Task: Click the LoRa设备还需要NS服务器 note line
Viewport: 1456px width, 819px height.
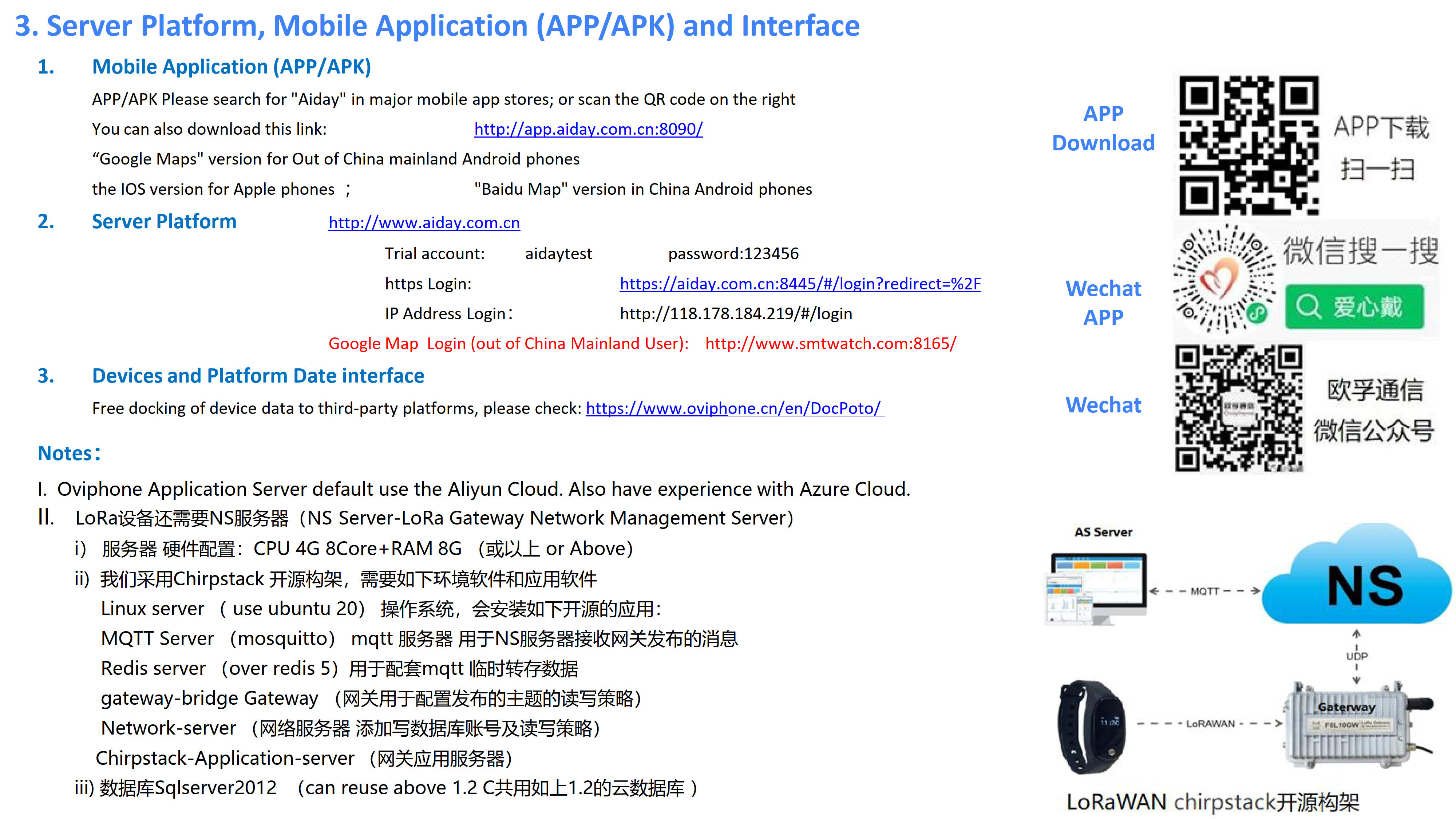Action: 416,518
